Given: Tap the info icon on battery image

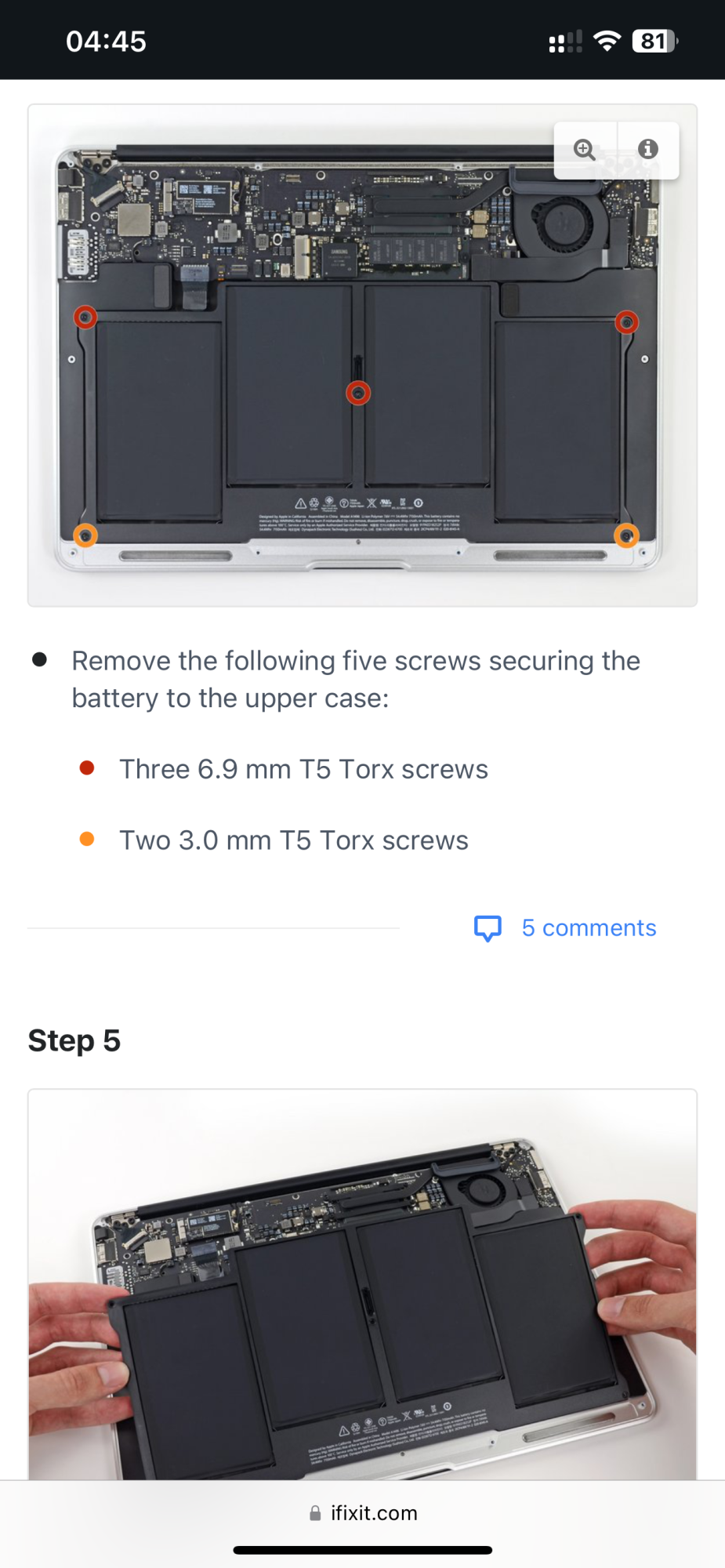Looking at the screenshot, I should coord(647,149).
